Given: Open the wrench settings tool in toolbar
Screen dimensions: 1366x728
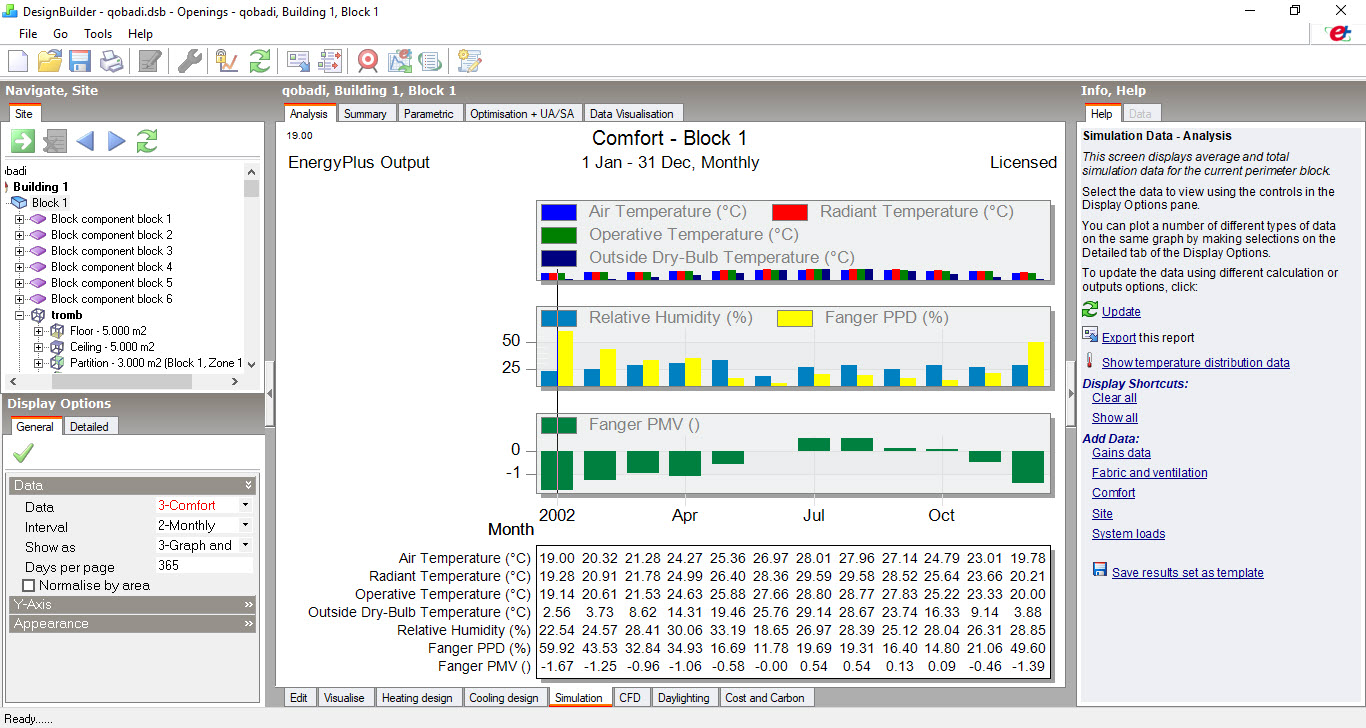Looking at the screenshot, I should pos(189,61).
